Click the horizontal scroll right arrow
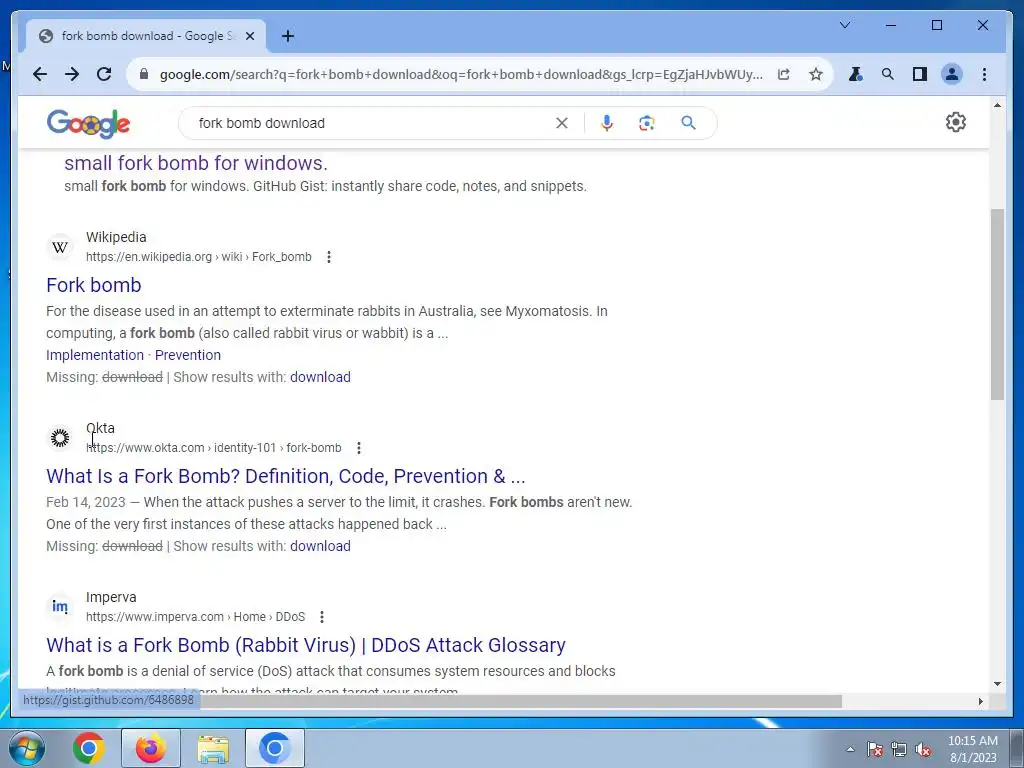This screenshot has width=1024, height=768. [980, 701]
